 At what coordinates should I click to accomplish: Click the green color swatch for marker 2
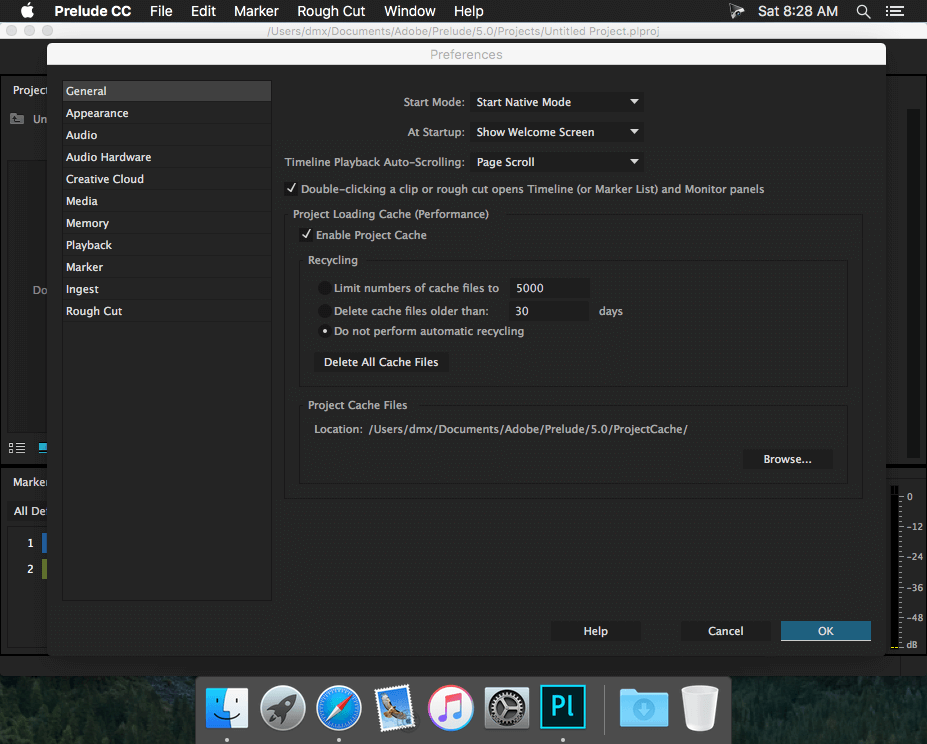click(44, 569)
